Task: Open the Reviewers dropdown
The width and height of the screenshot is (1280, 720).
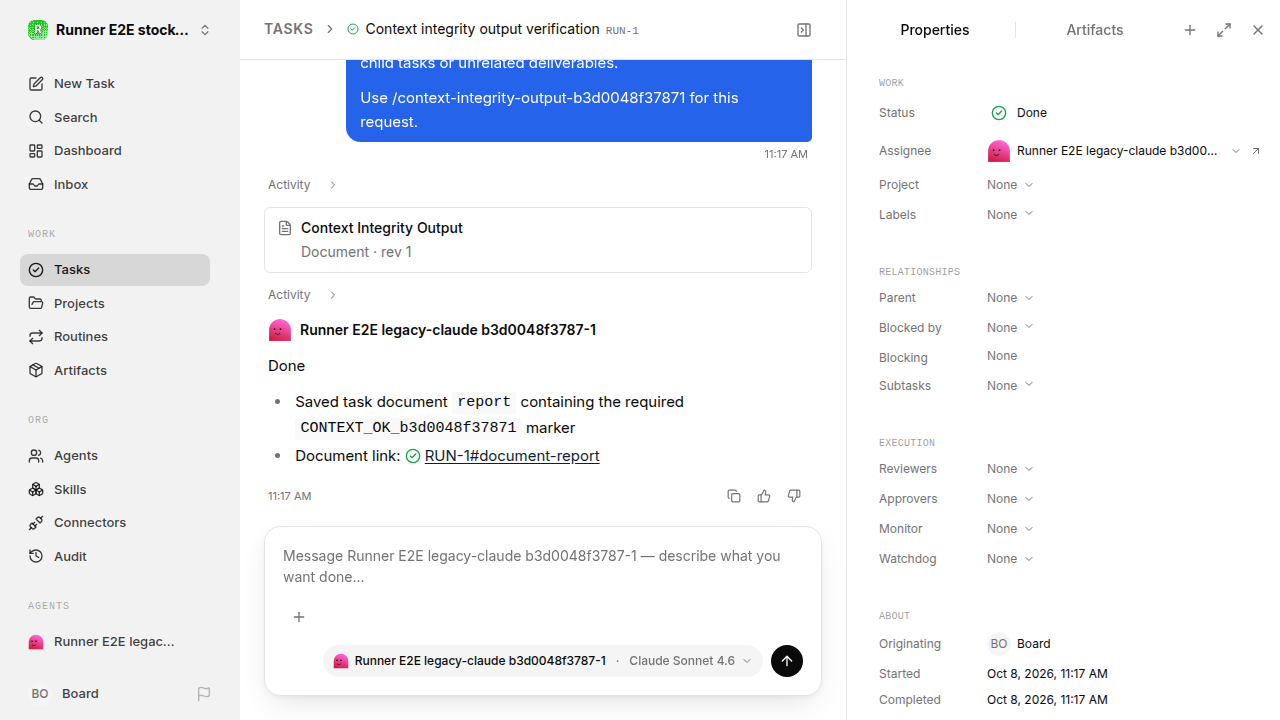Action: tap(1010, 469)
